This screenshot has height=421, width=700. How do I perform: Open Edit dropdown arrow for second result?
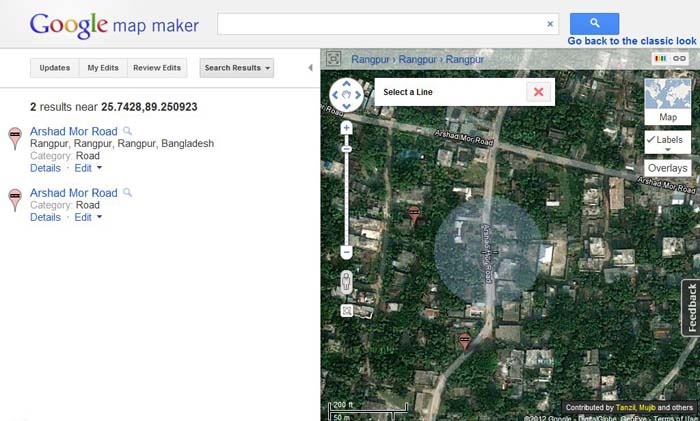[99, 217]
